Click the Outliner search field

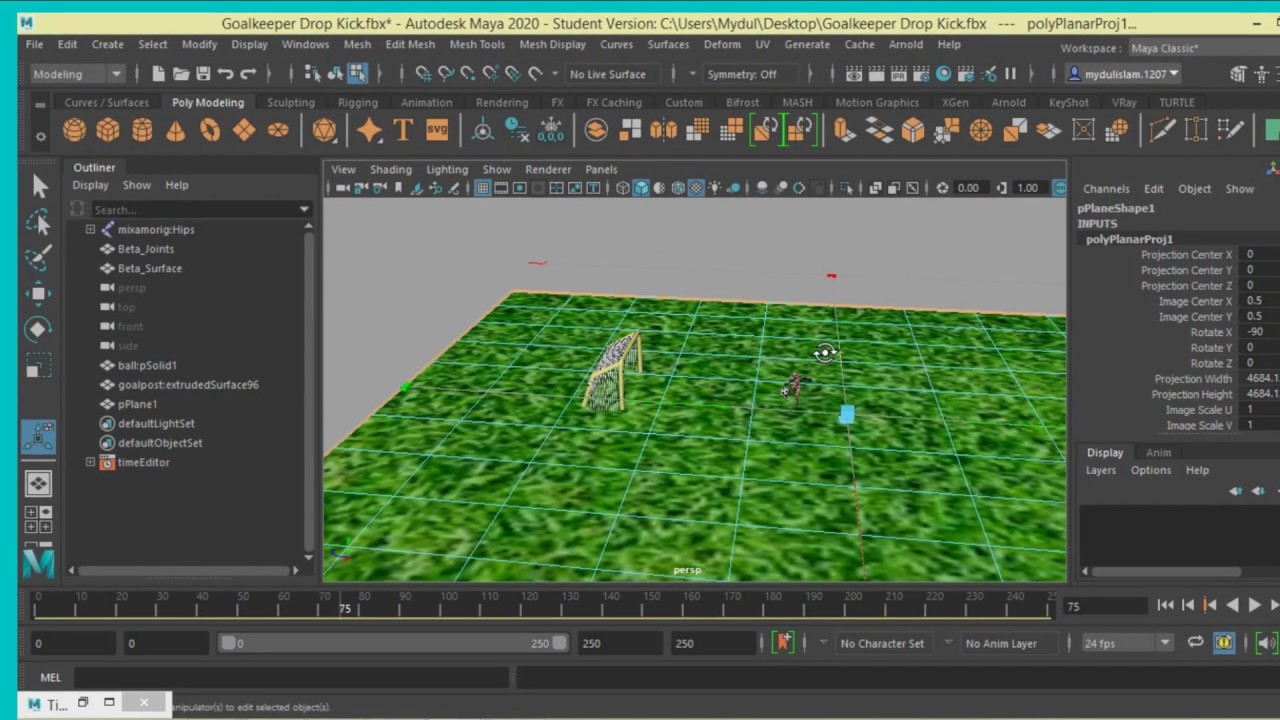(x=201, y=210)
